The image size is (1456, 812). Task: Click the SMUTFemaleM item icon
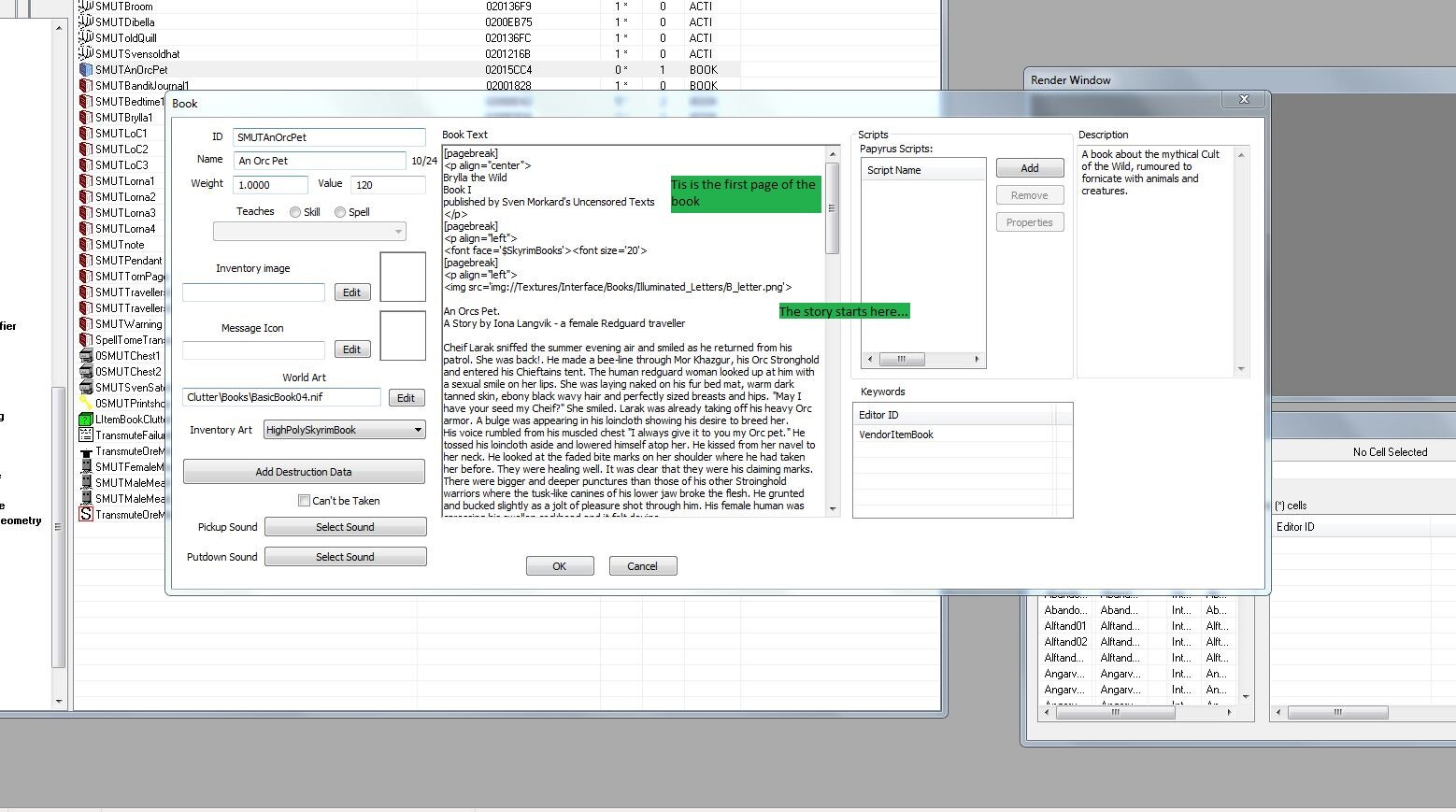[x=86, y=466]
